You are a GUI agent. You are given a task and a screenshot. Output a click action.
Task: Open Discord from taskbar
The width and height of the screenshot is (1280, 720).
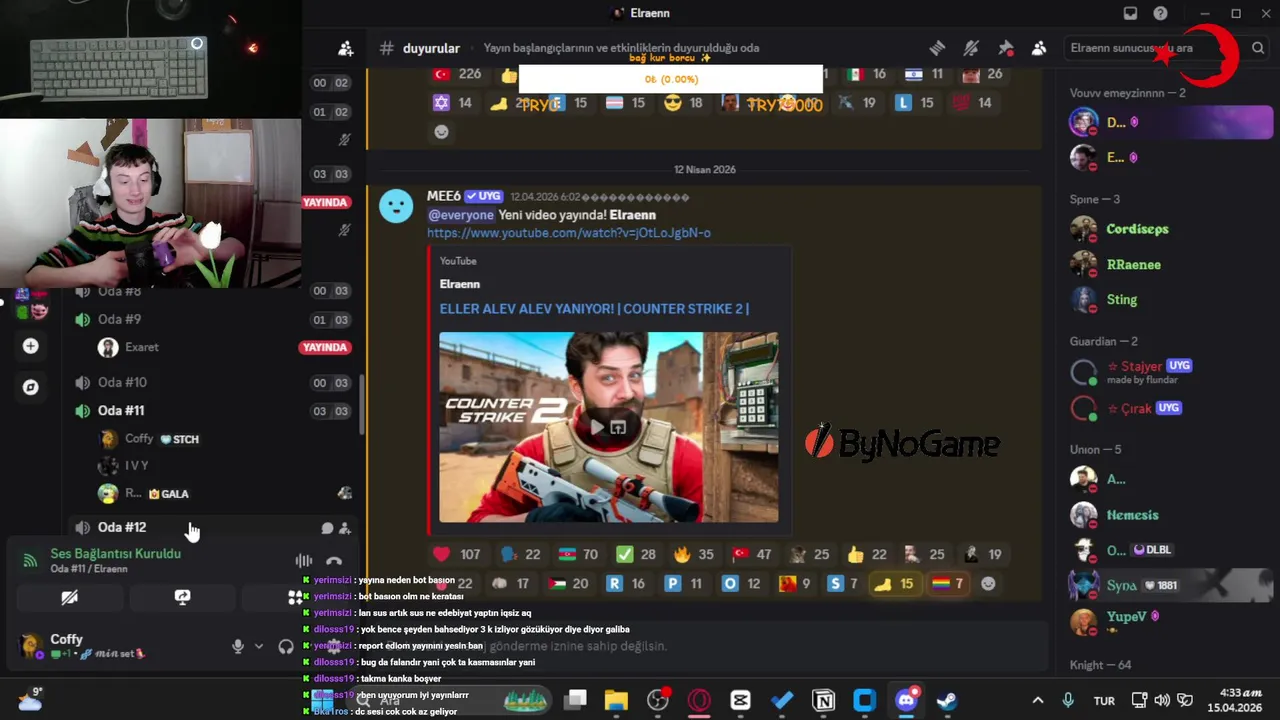(906, 700)
